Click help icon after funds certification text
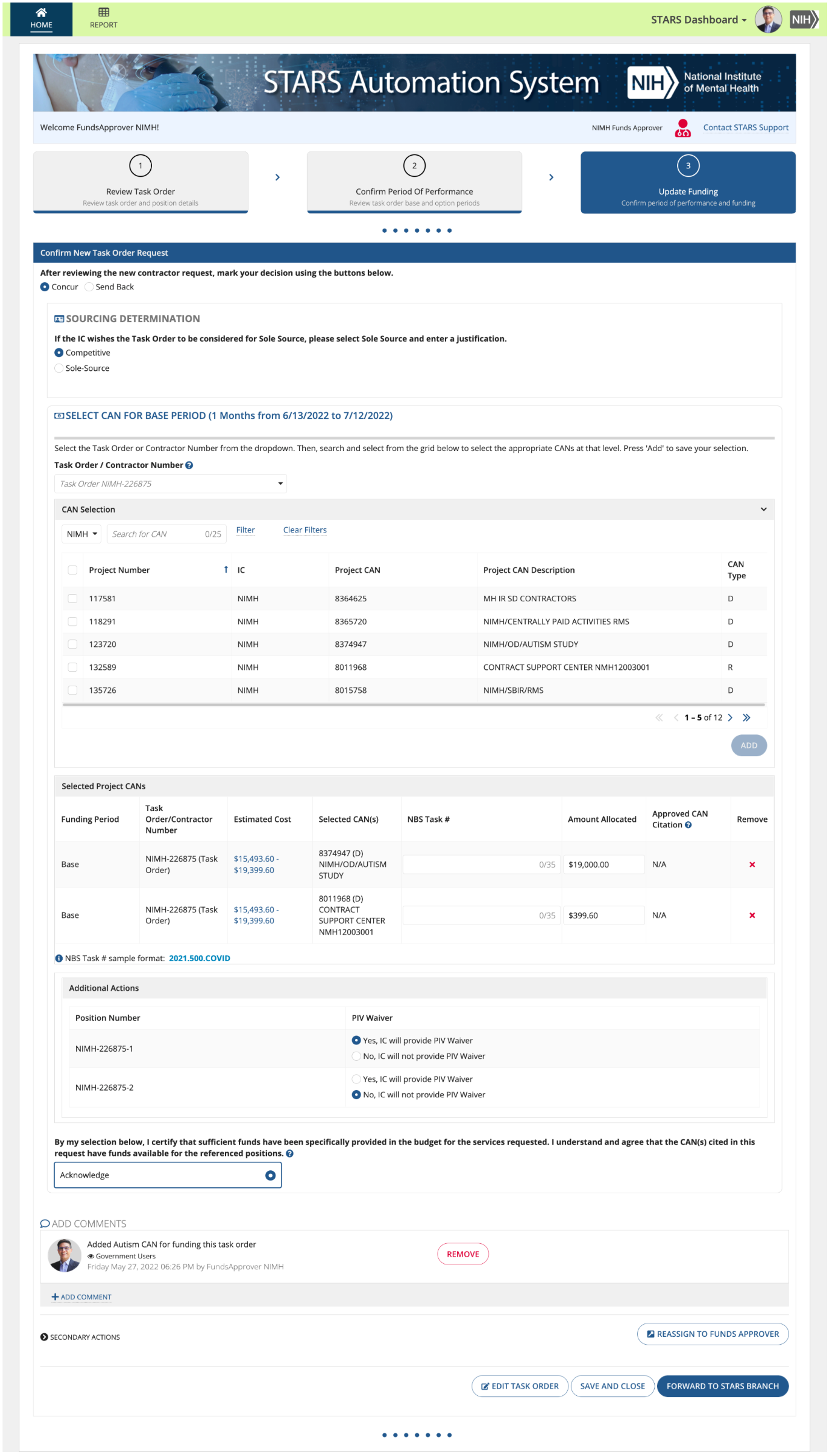 (x=290, y=1153)
